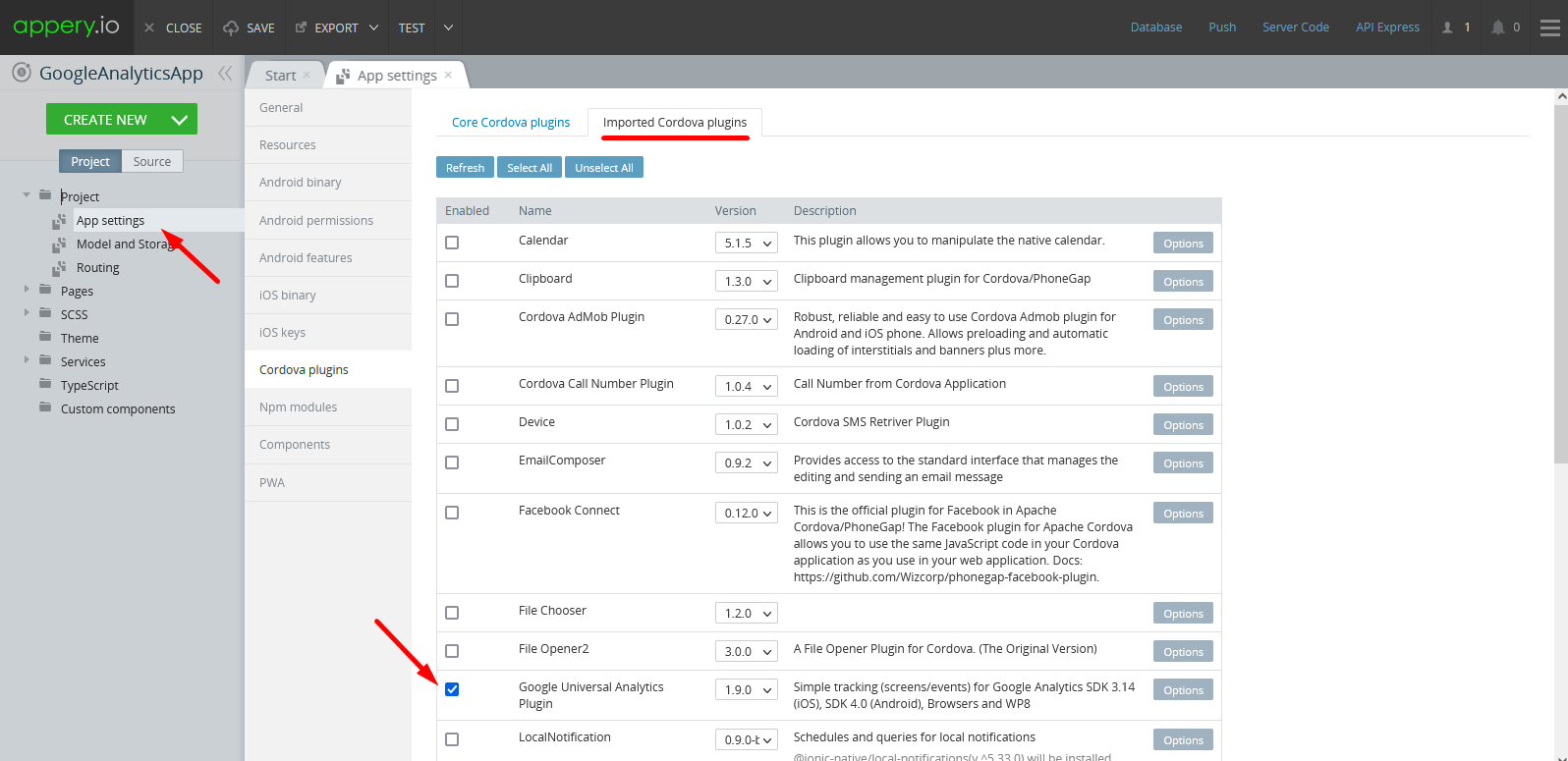Click the vertical scrollbar thumb
Viewport: 1568px width, 761px height.
pyautogui.click(x=1561, y=285)
